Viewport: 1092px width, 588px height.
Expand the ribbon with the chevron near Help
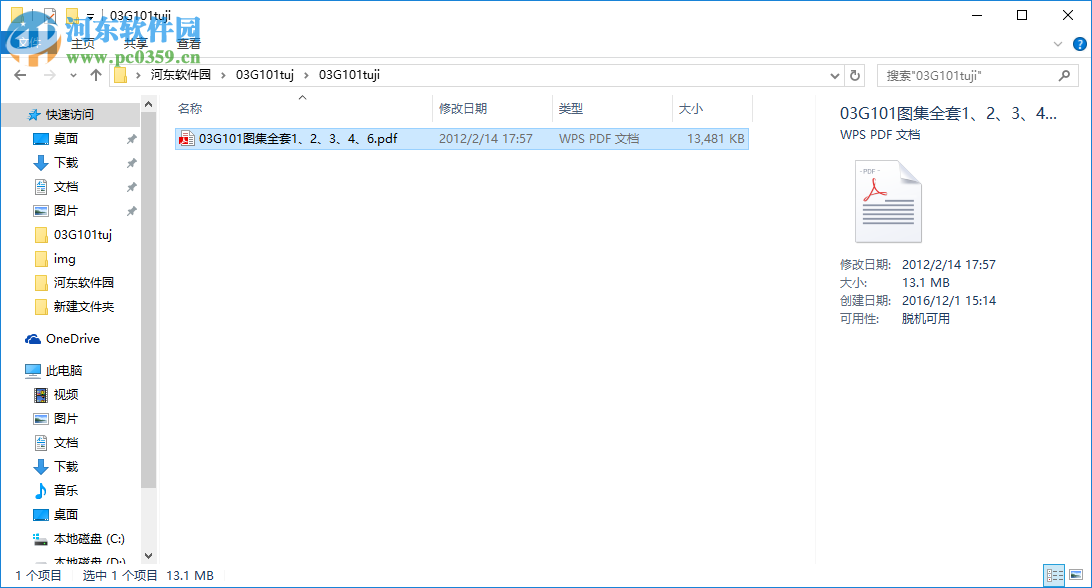1057,44
